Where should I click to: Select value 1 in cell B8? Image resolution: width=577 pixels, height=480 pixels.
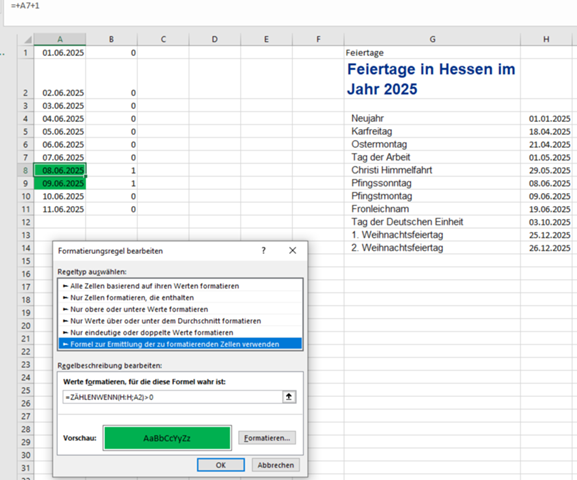(111, 170)
